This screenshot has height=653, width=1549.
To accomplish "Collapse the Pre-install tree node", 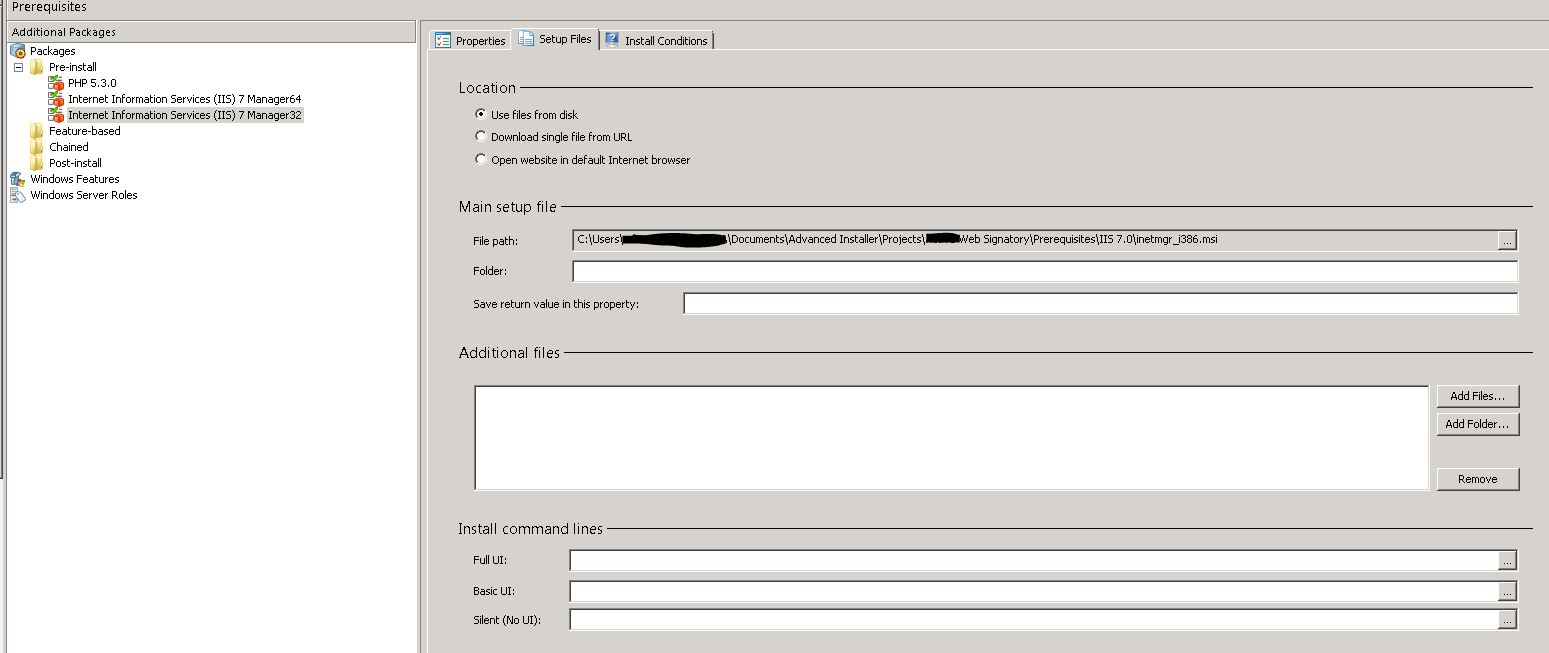I will point(18,67).
